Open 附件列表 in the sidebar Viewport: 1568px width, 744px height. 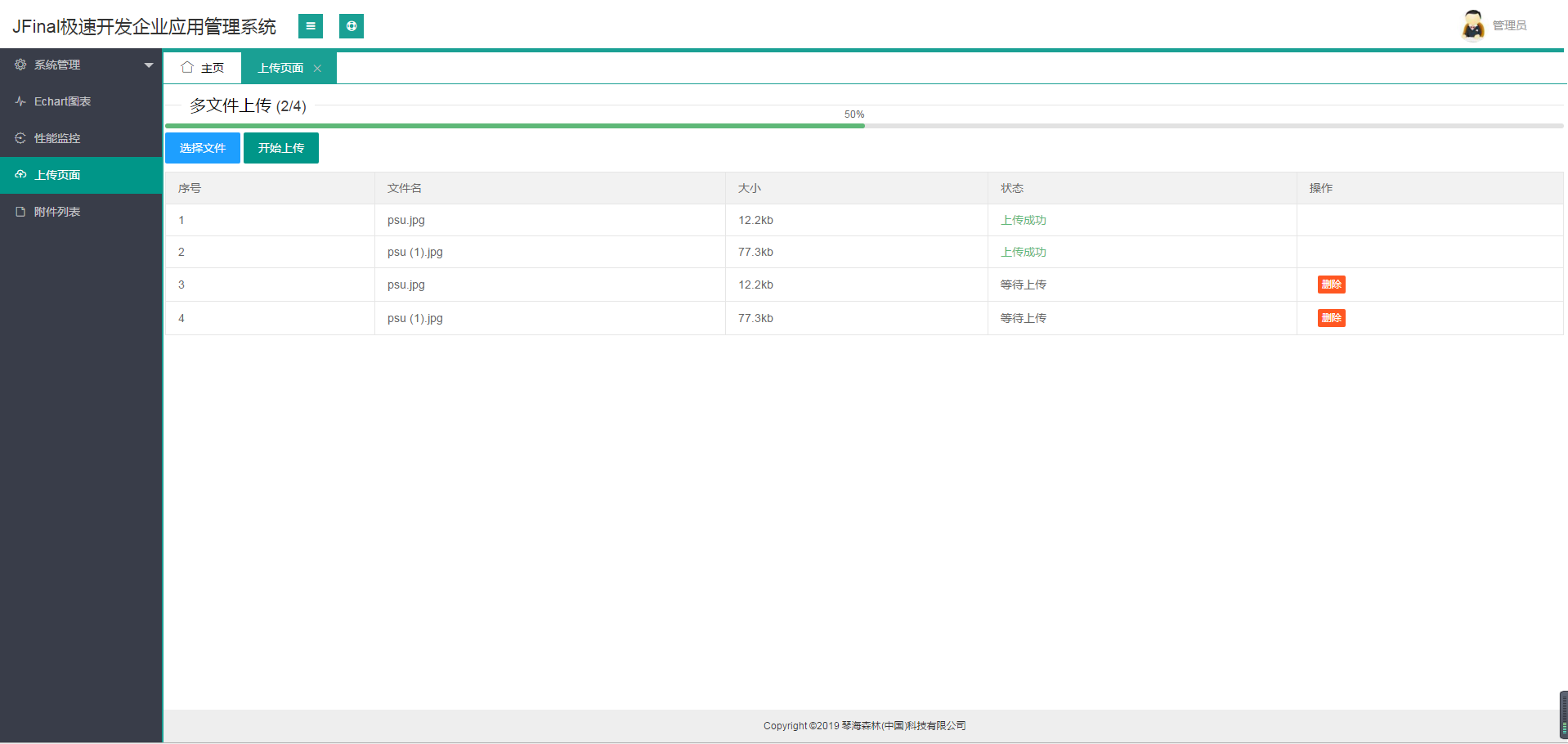[x=81, y=212]
